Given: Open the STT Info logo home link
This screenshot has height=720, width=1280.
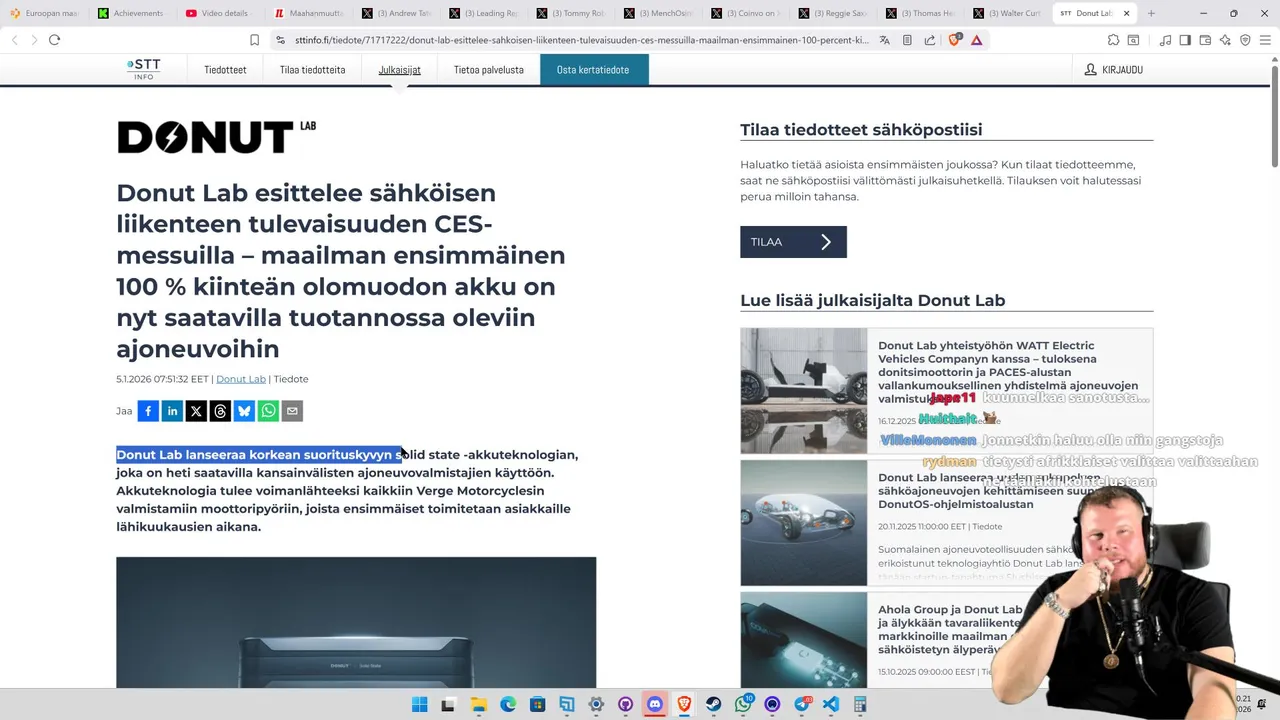Looking at the screenshot, I should tap(143, 69).
